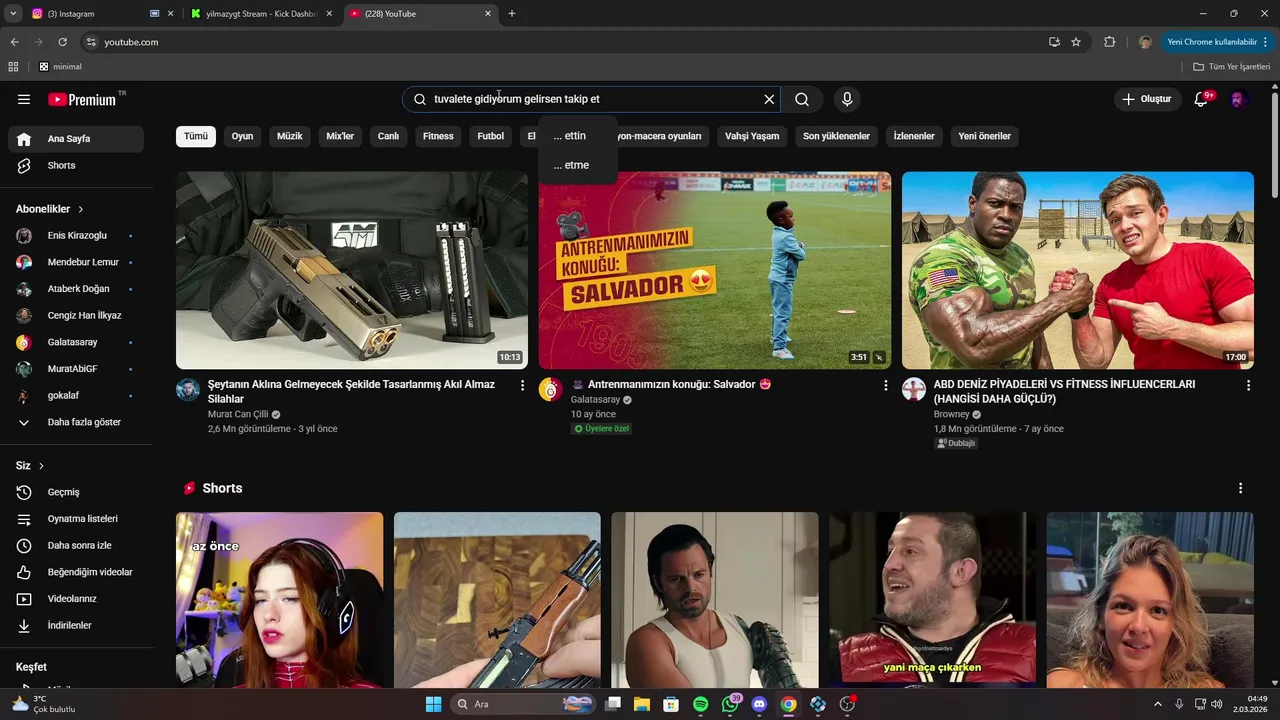
Task: Open the YouTube account avatar menu
Action: point(1238,99)
